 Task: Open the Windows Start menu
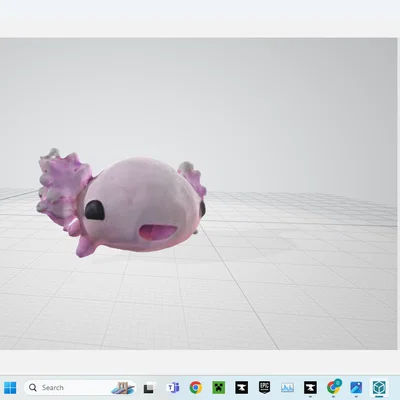[x=10, y=388]
